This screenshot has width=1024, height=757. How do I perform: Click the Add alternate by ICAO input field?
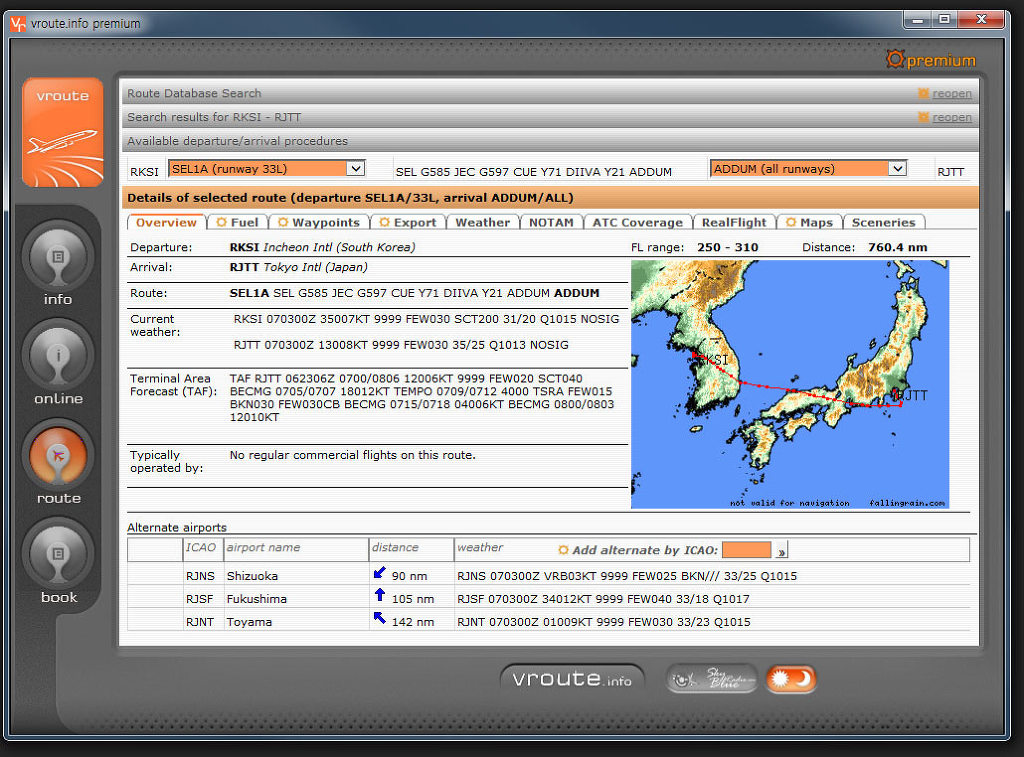click(746, 550)
